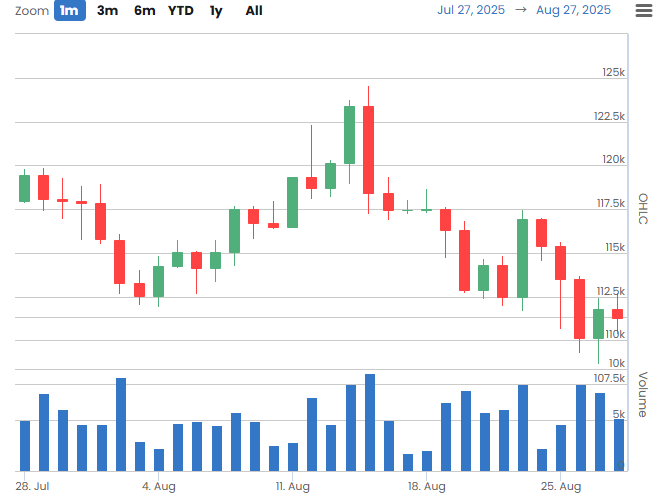Edit the Aug 27, 2025 end date
657x497 pixels.
[573, 10]
